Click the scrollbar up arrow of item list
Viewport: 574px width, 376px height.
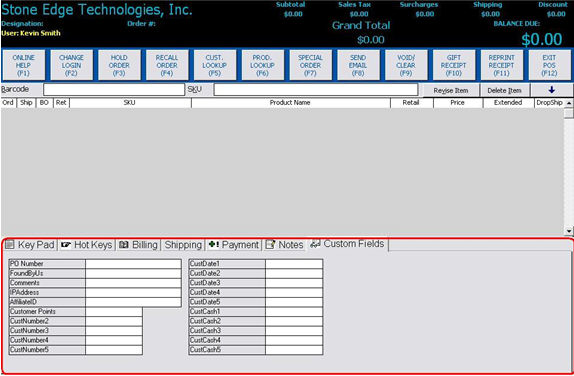point(569,103)
